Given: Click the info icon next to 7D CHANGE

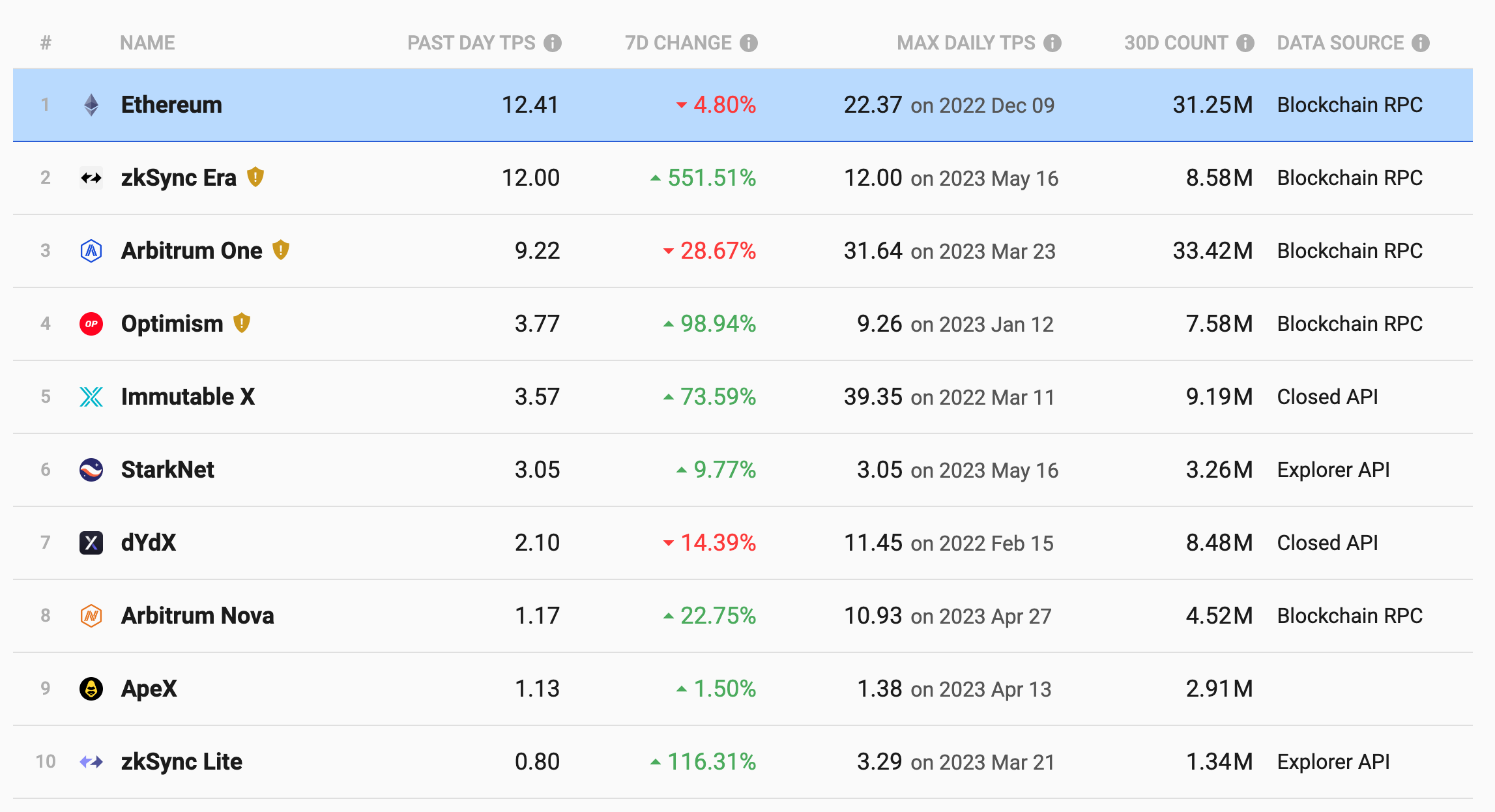Looking at the screenshot, I should (749, 43).
